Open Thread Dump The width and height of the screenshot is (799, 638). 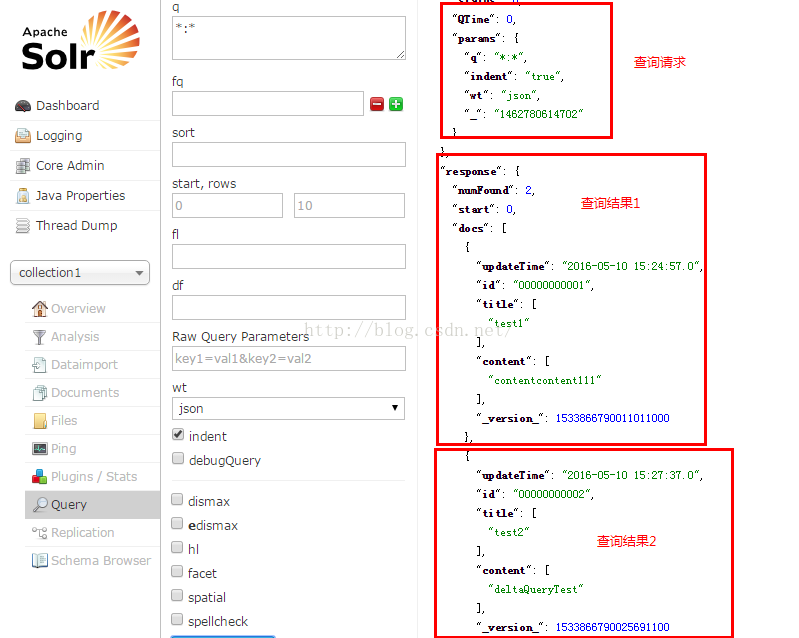point(76,226)
